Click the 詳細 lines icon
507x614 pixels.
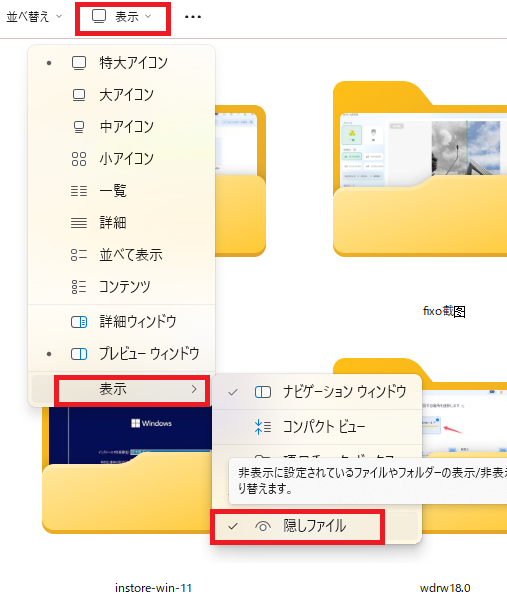(x=79, y=222)
